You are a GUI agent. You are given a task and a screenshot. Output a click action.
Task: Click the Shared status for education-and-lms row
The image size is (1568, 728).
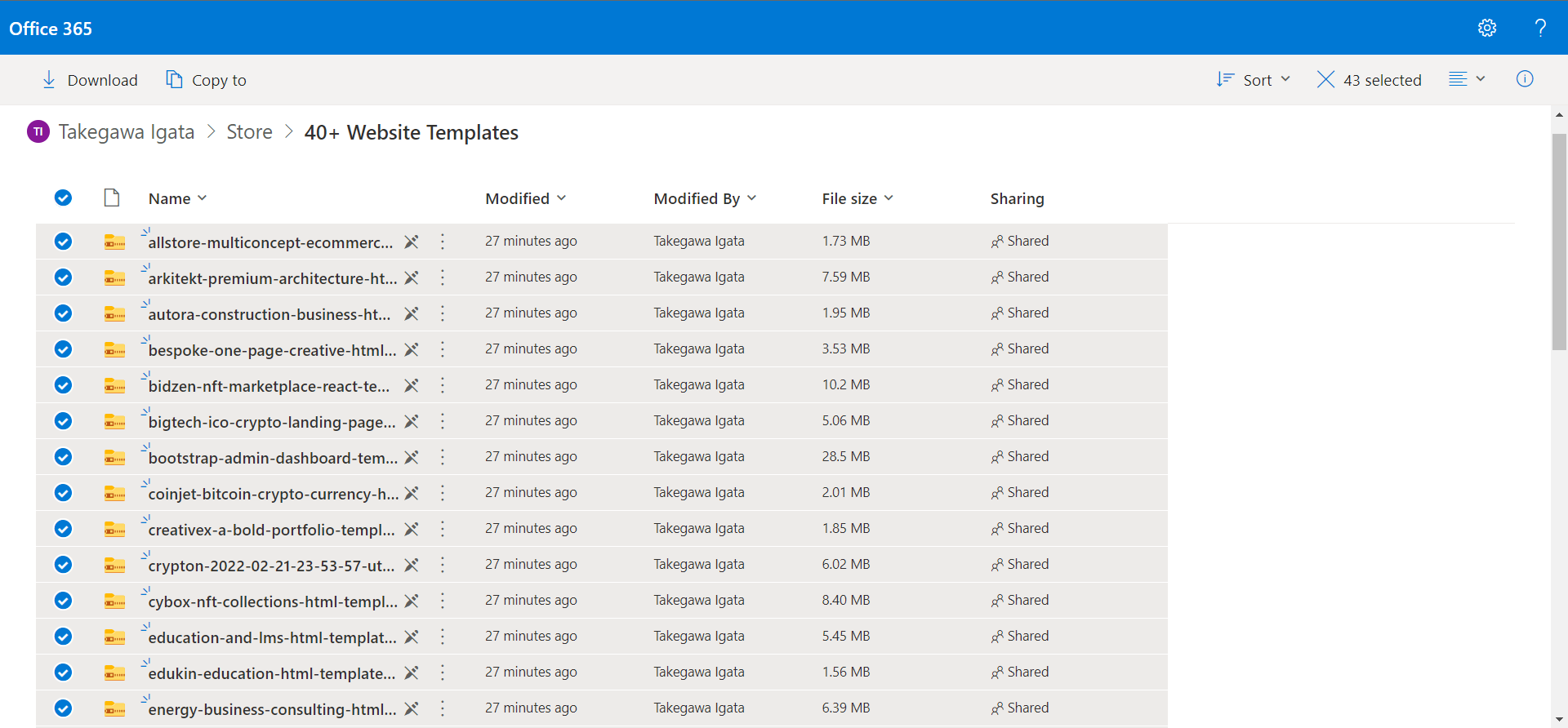[1020, 637]
